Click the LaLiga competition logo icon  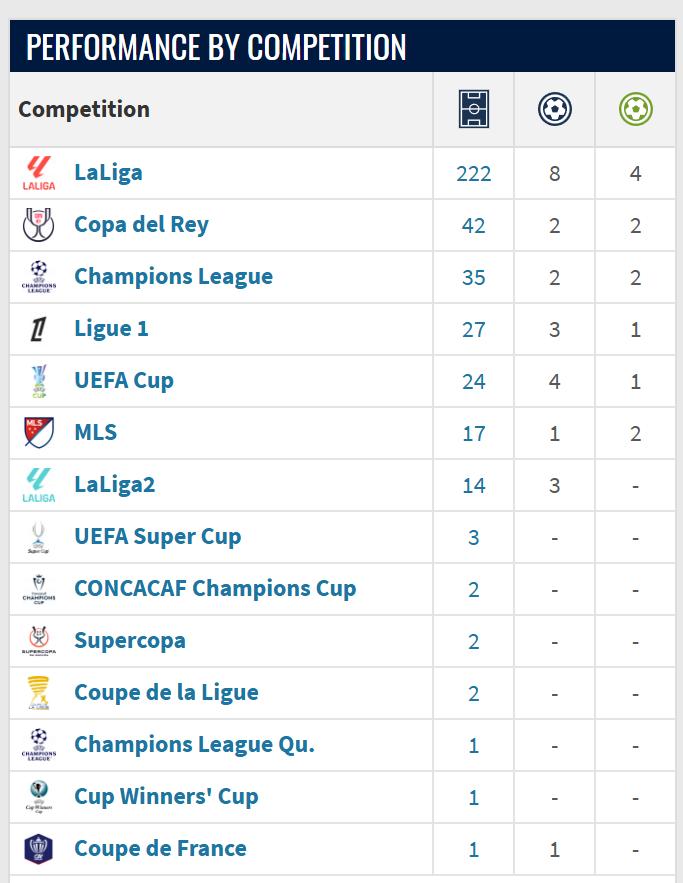[x=39, y=173]
